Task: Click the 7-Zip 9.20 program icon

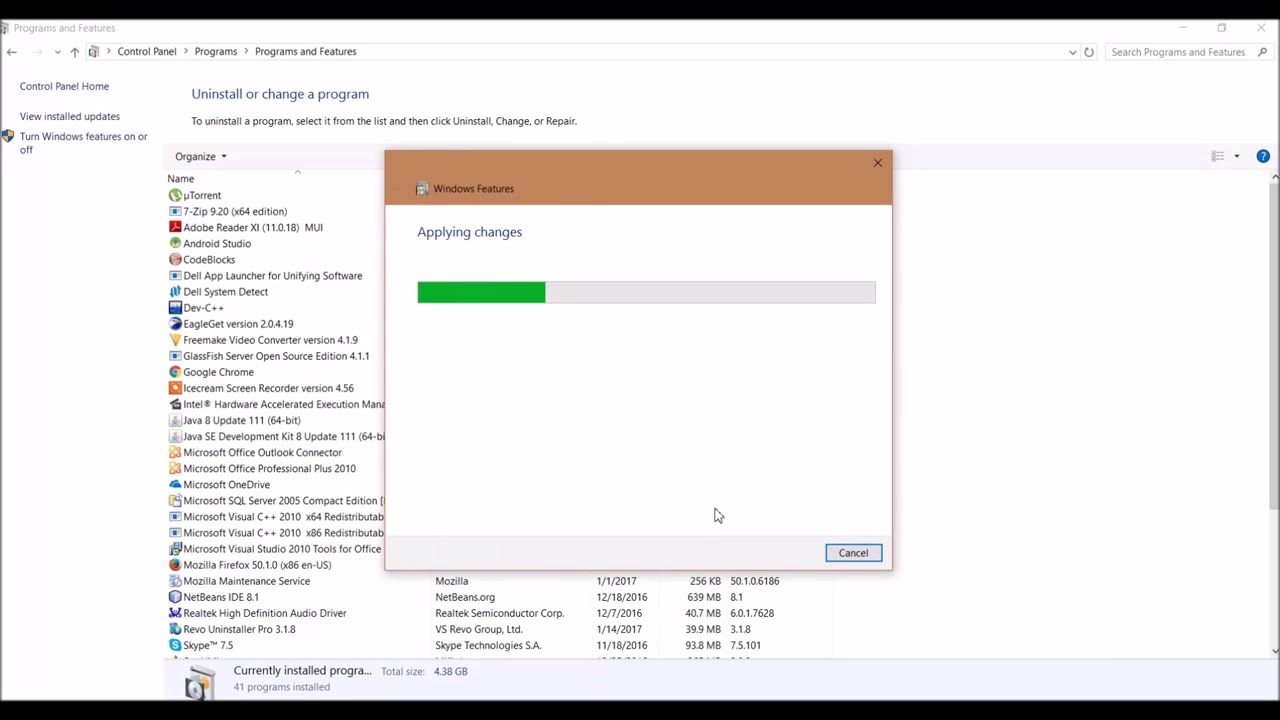Action: click(x=175, y=211)
